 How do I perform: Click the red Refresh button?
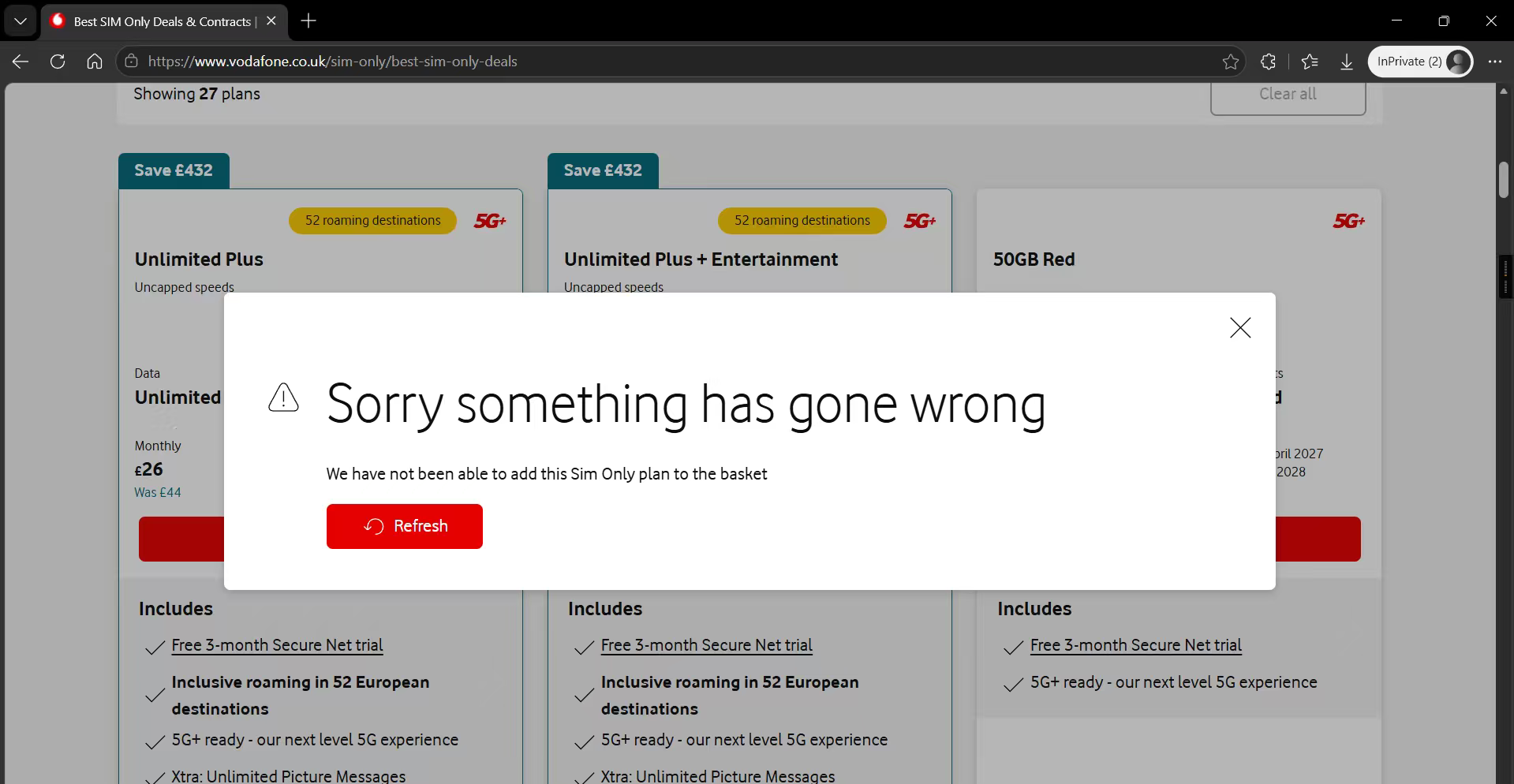pos(405,526)
